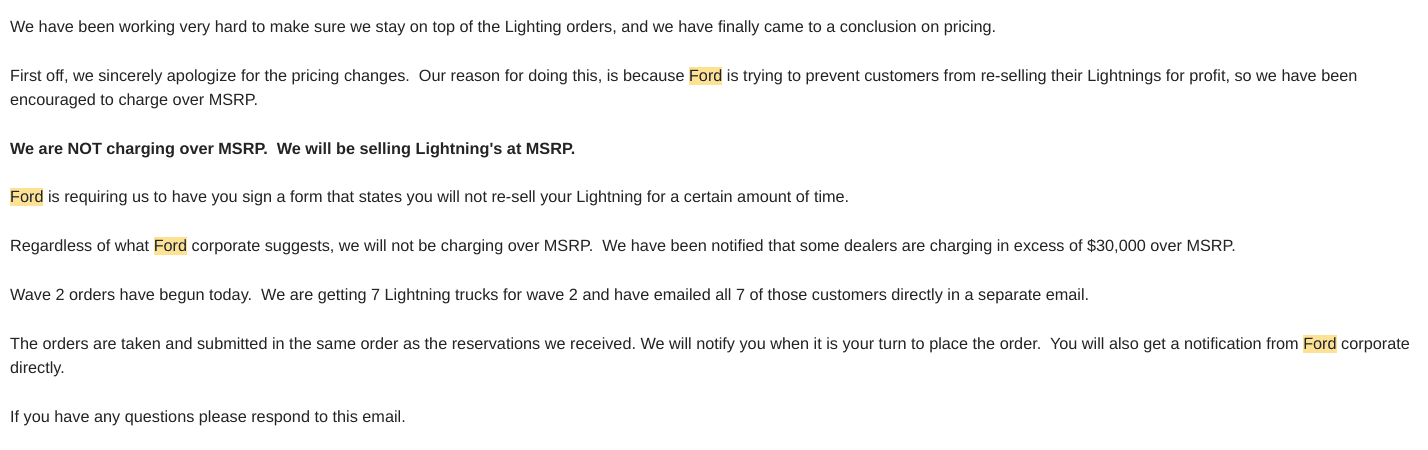Click highlighted "Ford" starting "is requiring us" sentence

26,197
